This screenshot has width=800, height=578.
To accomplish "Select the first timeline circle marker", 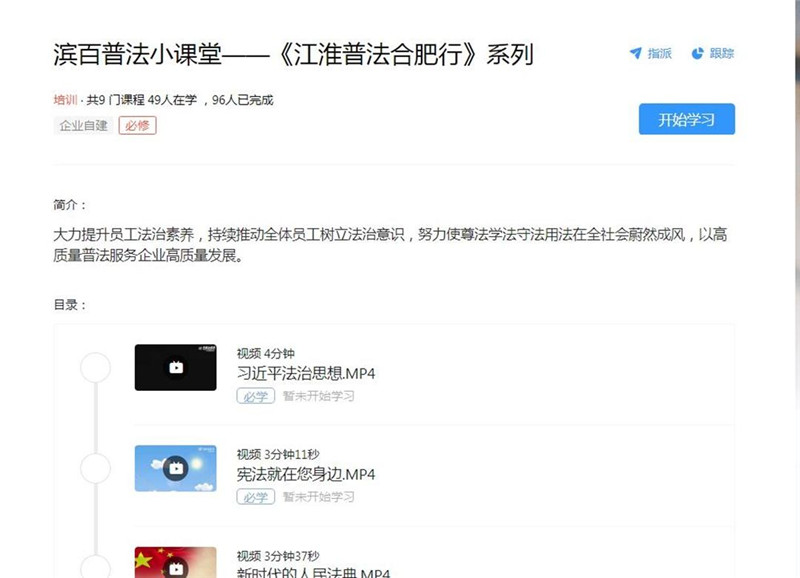I will 94,367.
